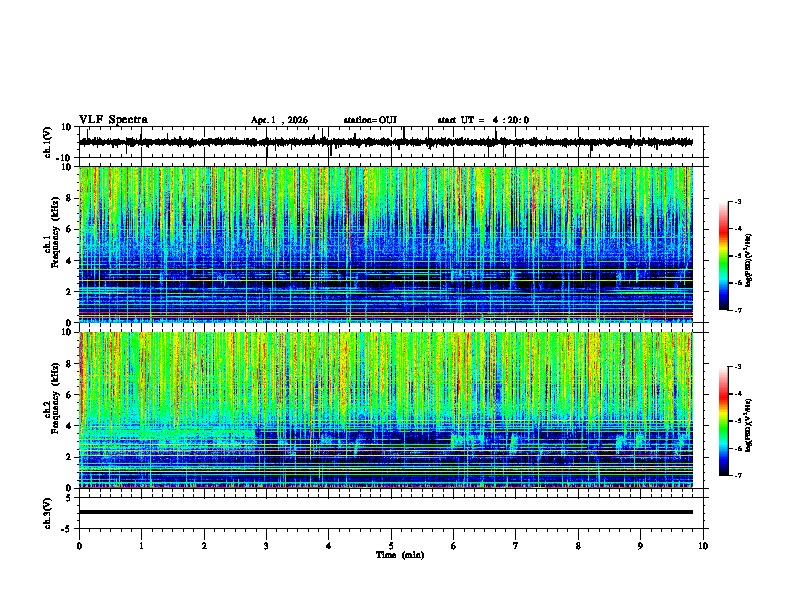Screen dimensions: 792x612
Task: Click time axis tick label "3"
Action: click(x=266, y=546)
